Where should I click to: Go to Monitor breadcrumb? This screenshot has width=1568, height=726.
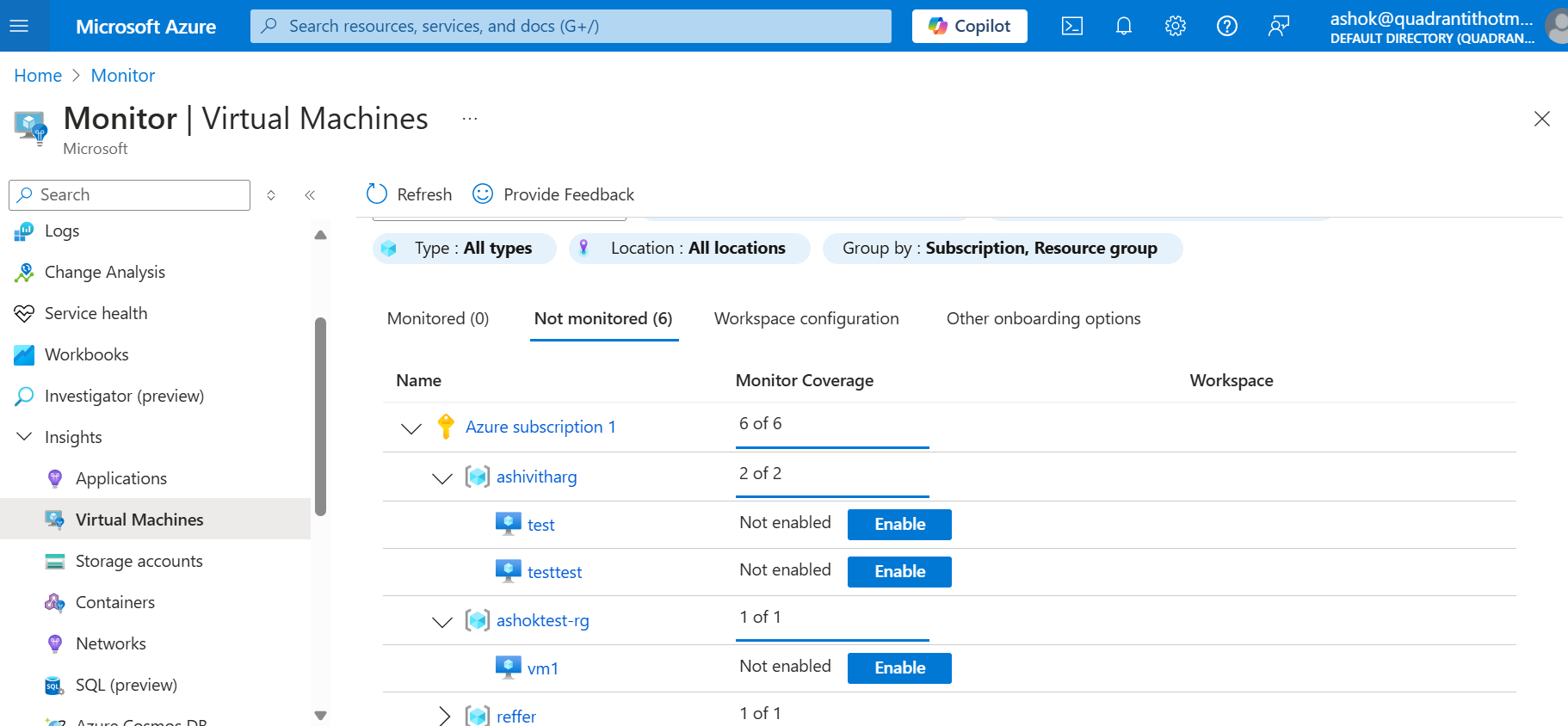pos(123,76)
